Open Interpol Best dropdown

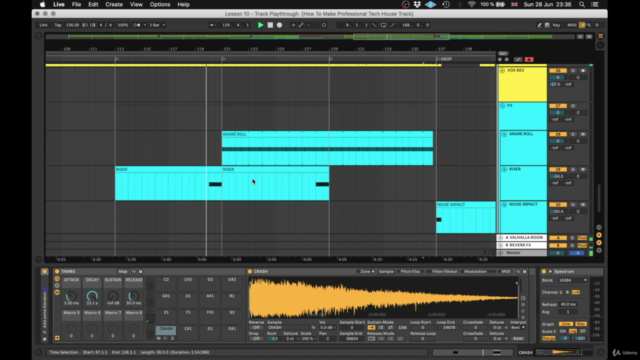click(518, 327)
